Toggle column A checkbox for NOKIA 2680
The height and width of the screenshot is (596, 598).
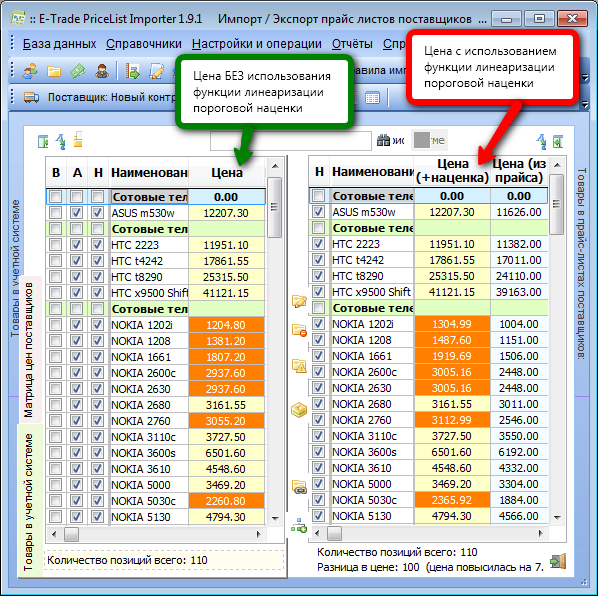tap(77, 404)
